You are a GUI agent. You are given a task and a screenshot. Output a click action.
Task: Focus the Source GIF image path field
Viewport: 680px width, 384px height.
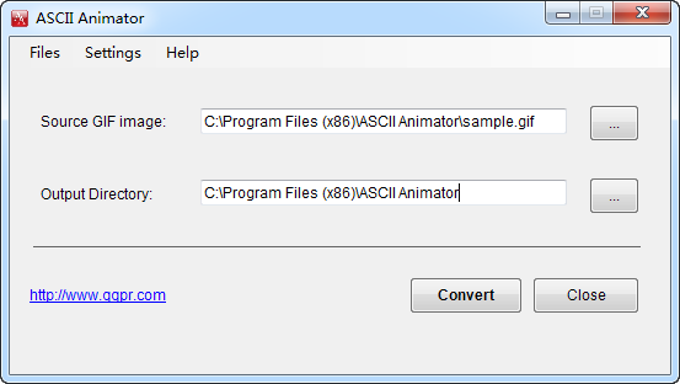point(383,121)
